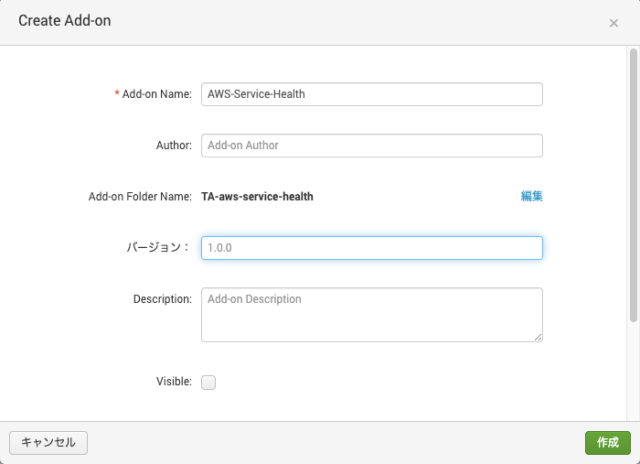Click the "Visible:" checkbox label
Screen dimensions: 640x464
pos(174,382)
